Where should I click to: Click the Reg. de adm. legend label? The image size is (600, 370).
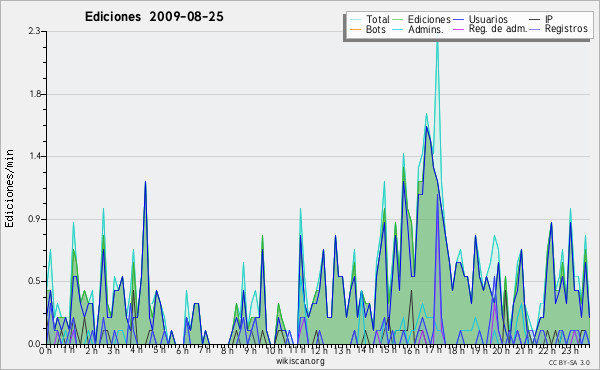pos(498,29)
